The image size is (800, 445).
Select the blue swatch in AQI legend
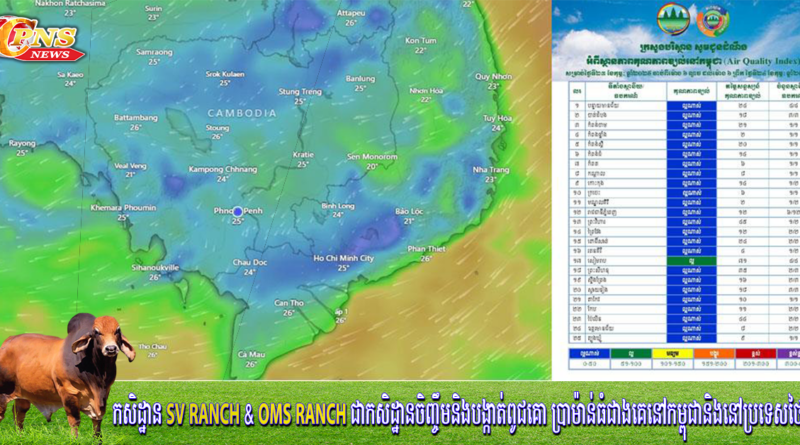(x=589, y=353)
